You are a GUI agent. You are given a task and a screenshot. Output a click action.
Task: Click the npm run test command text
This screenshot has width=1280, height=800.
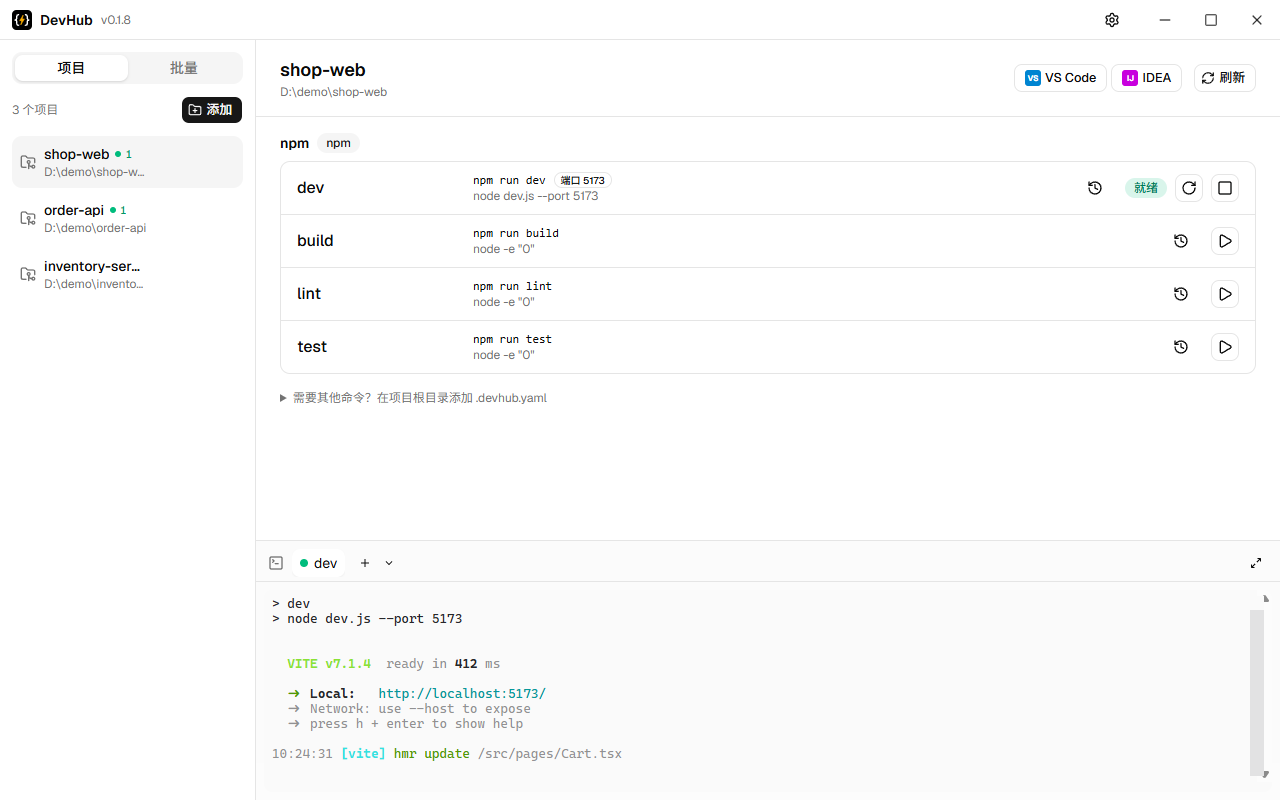click(x=512, y=339)
